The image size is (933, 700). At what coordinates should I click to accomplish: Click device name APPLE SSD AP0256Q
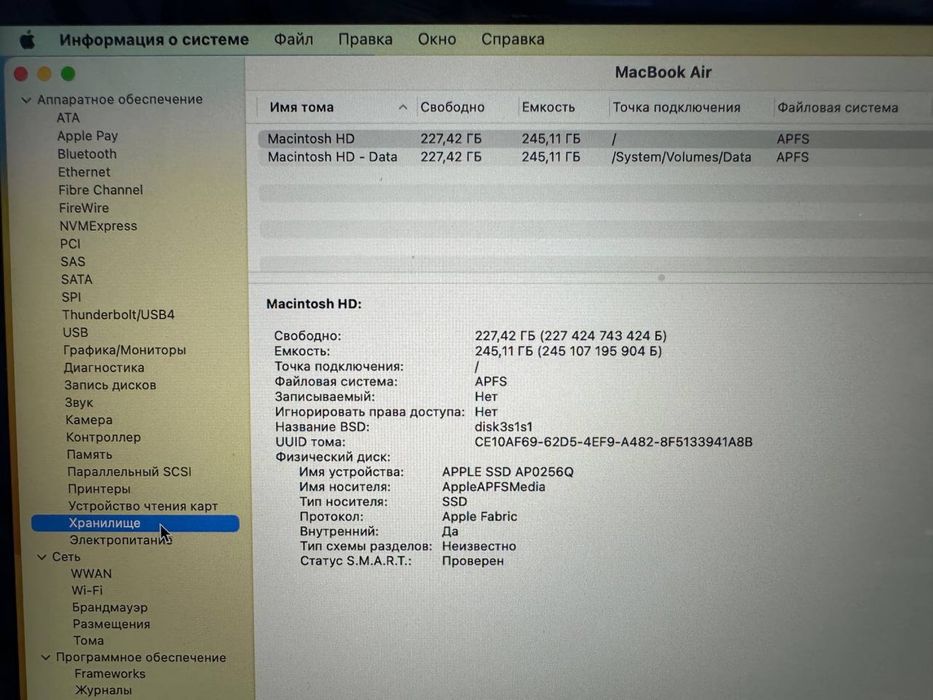pos(508,471)
